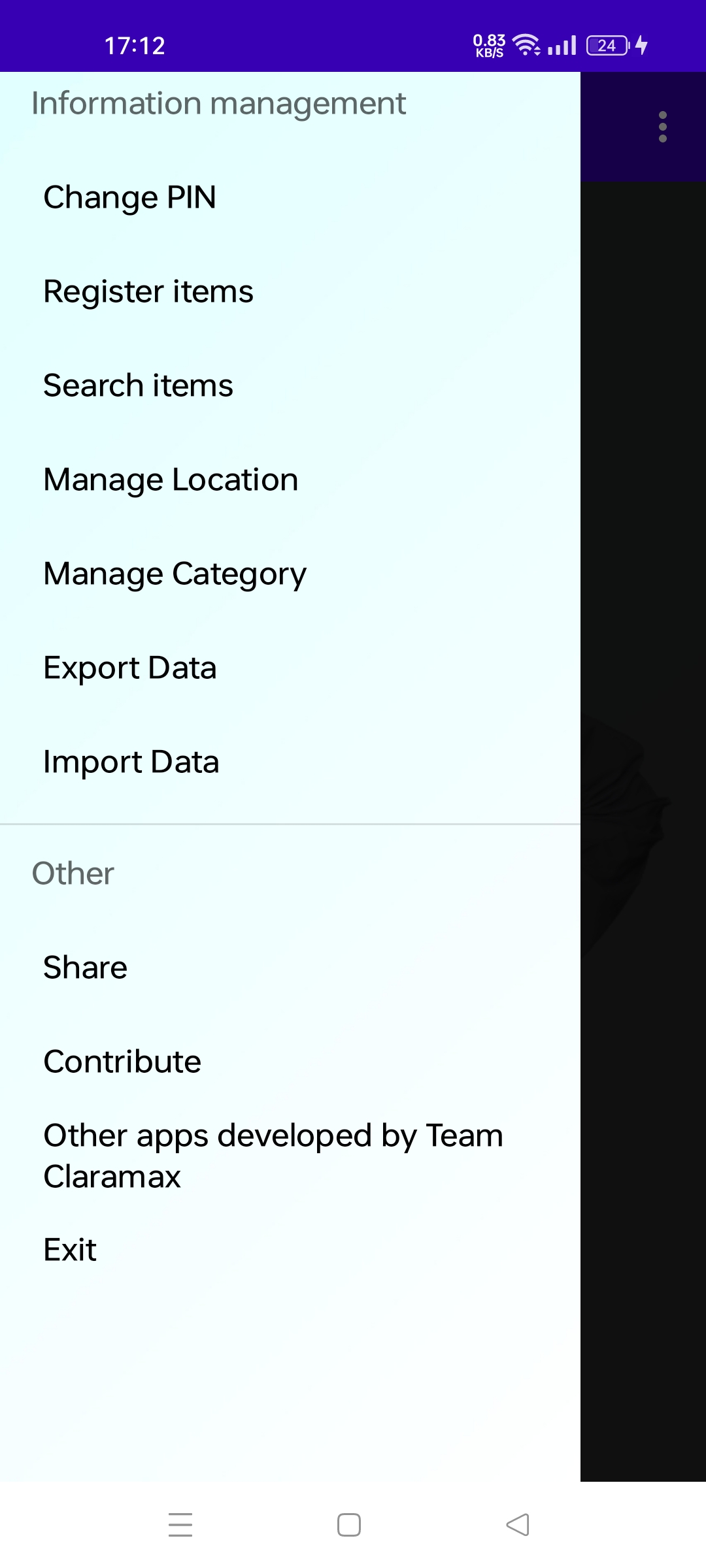706x1568 pixels.
Task: Tap Share under Other section
Action: [x=290, y=968]
